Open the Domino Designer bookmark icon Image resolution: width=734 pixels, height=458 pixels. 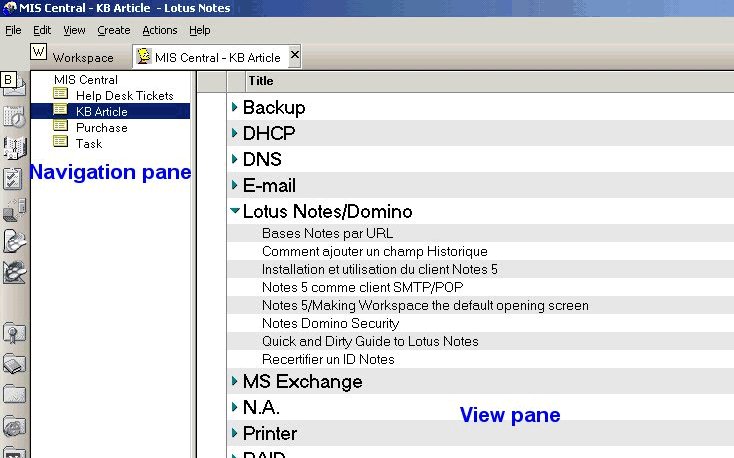tap(14, 272)
